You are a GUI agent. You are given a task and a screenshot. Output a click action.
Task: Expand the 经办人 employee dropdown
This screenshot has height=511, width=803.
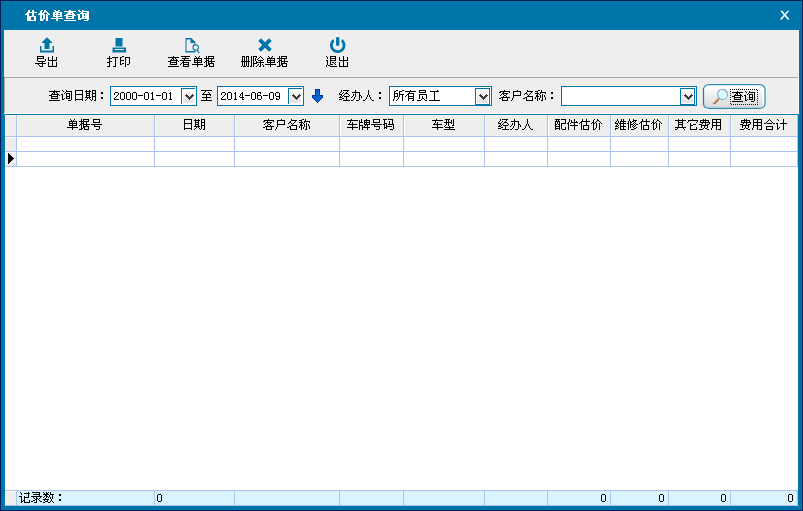coord(483,96)
